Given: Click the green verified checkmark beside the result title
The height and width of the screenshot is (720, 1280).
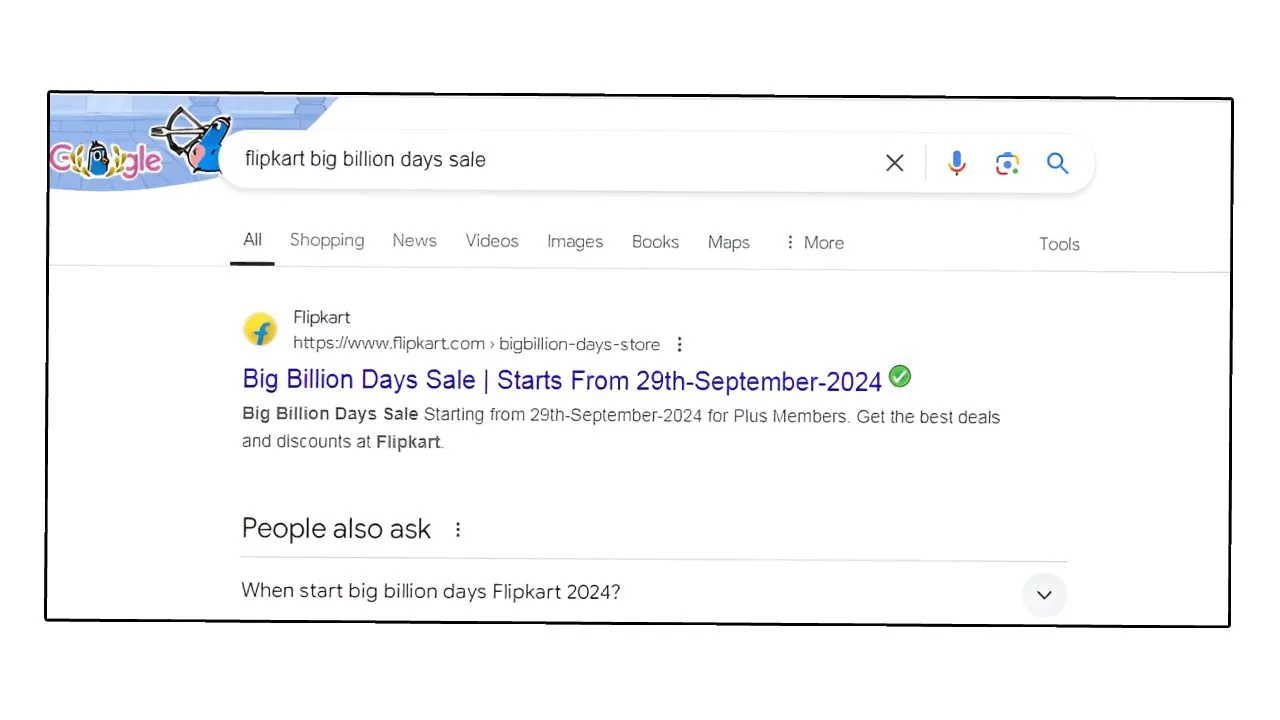Looking at the screenshot, I should coord(899,376).
